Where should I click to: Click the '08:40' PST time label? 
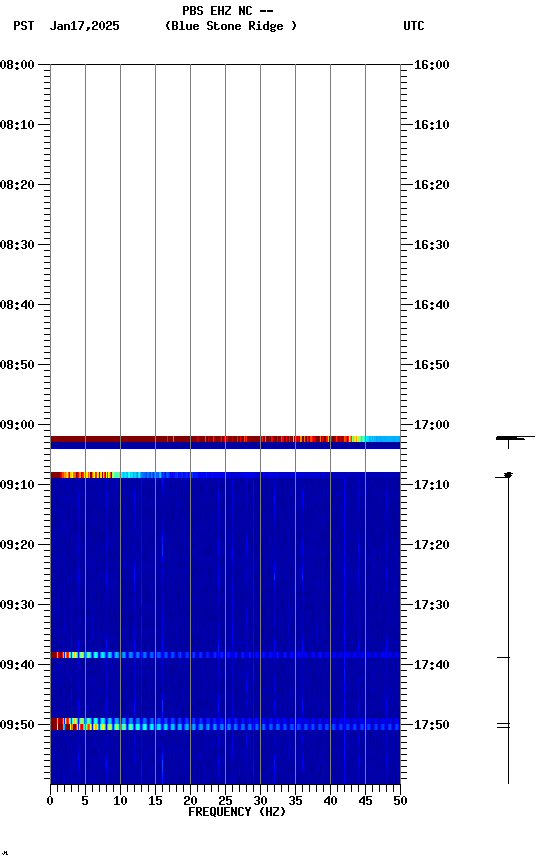[x=17, y=305]
